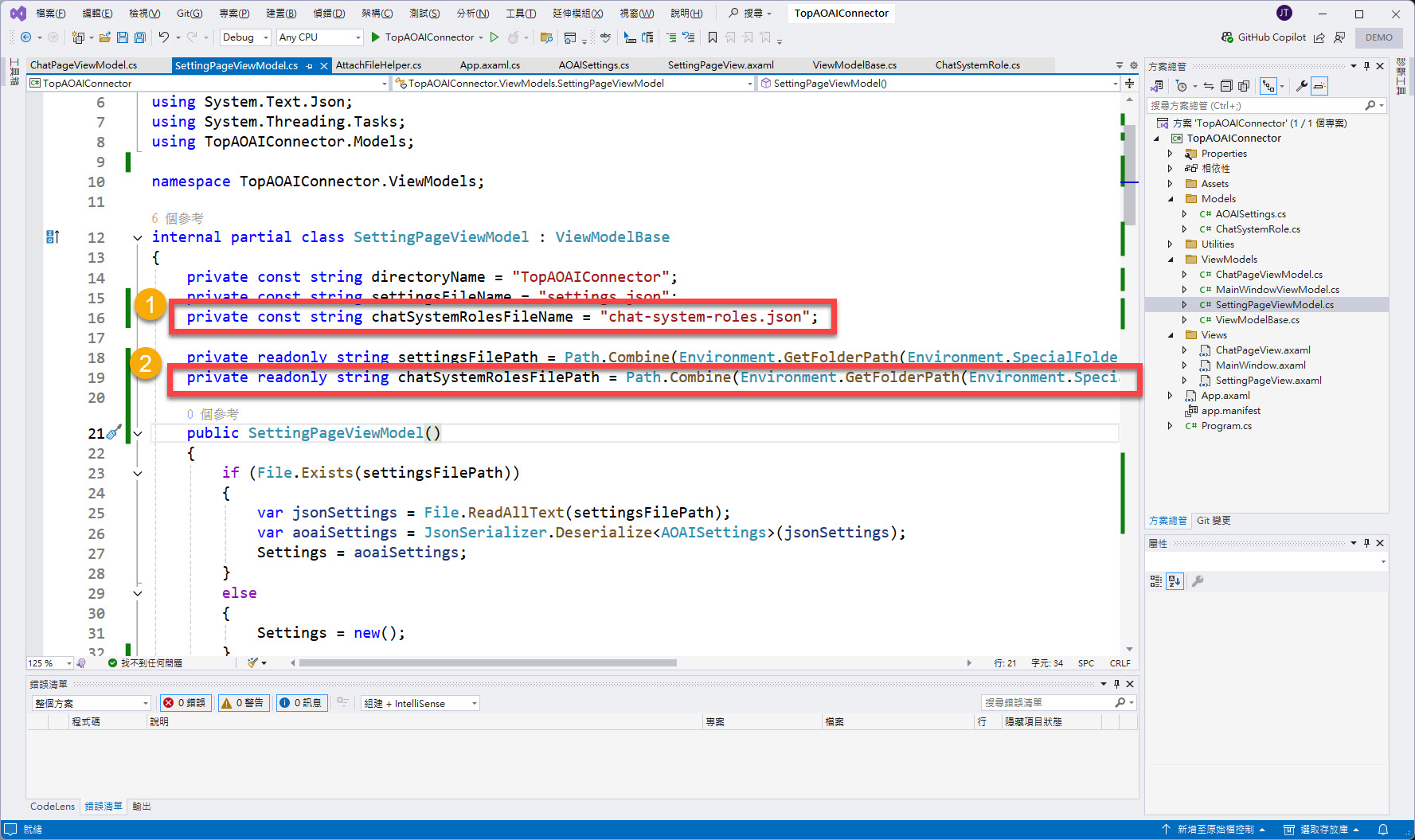Close the SettingPageViewModel.cs tab

click(x=324, y=66)
